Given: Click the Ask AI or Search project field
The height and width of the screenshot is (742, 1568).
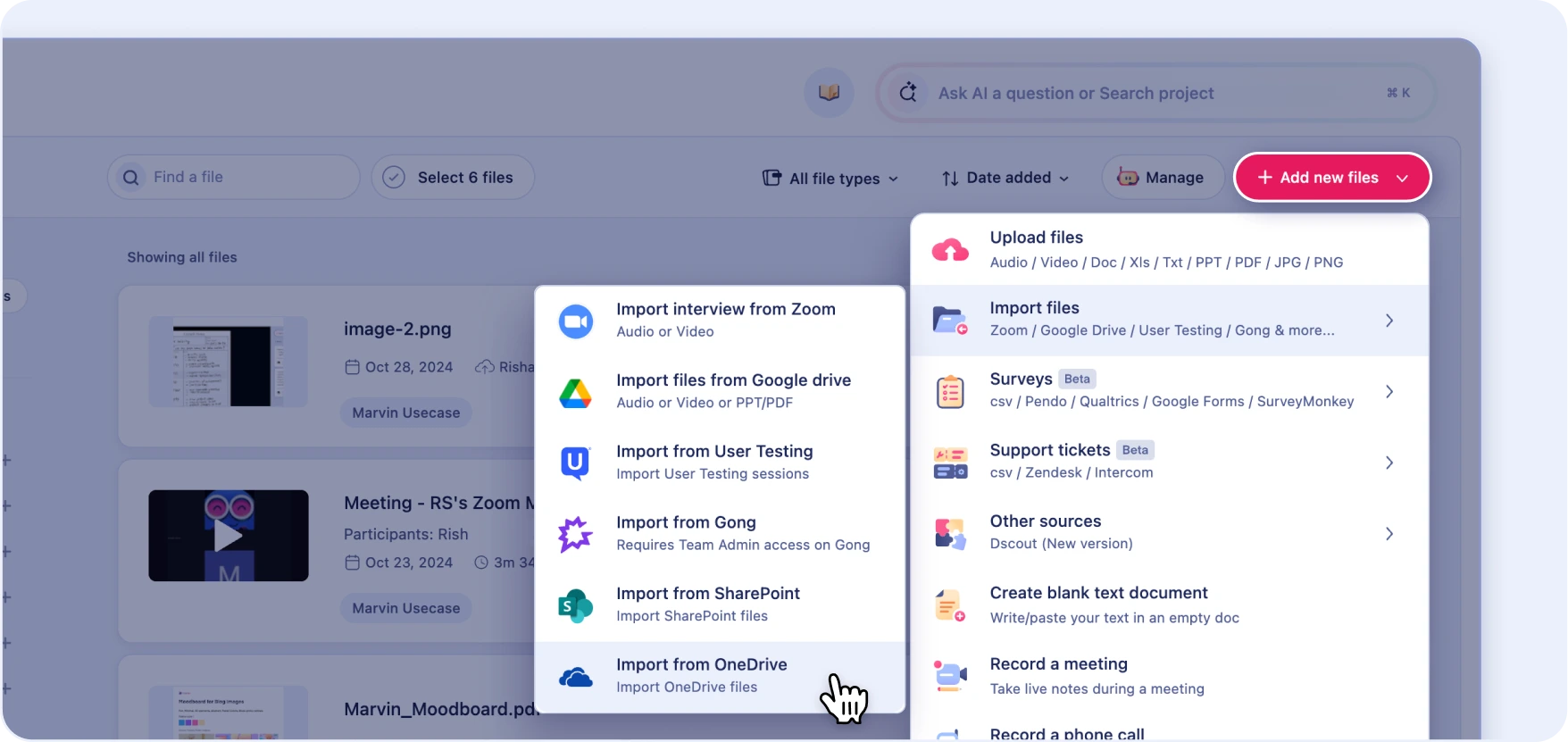Looking at the screenshot, I should [x=1156, y=93].
